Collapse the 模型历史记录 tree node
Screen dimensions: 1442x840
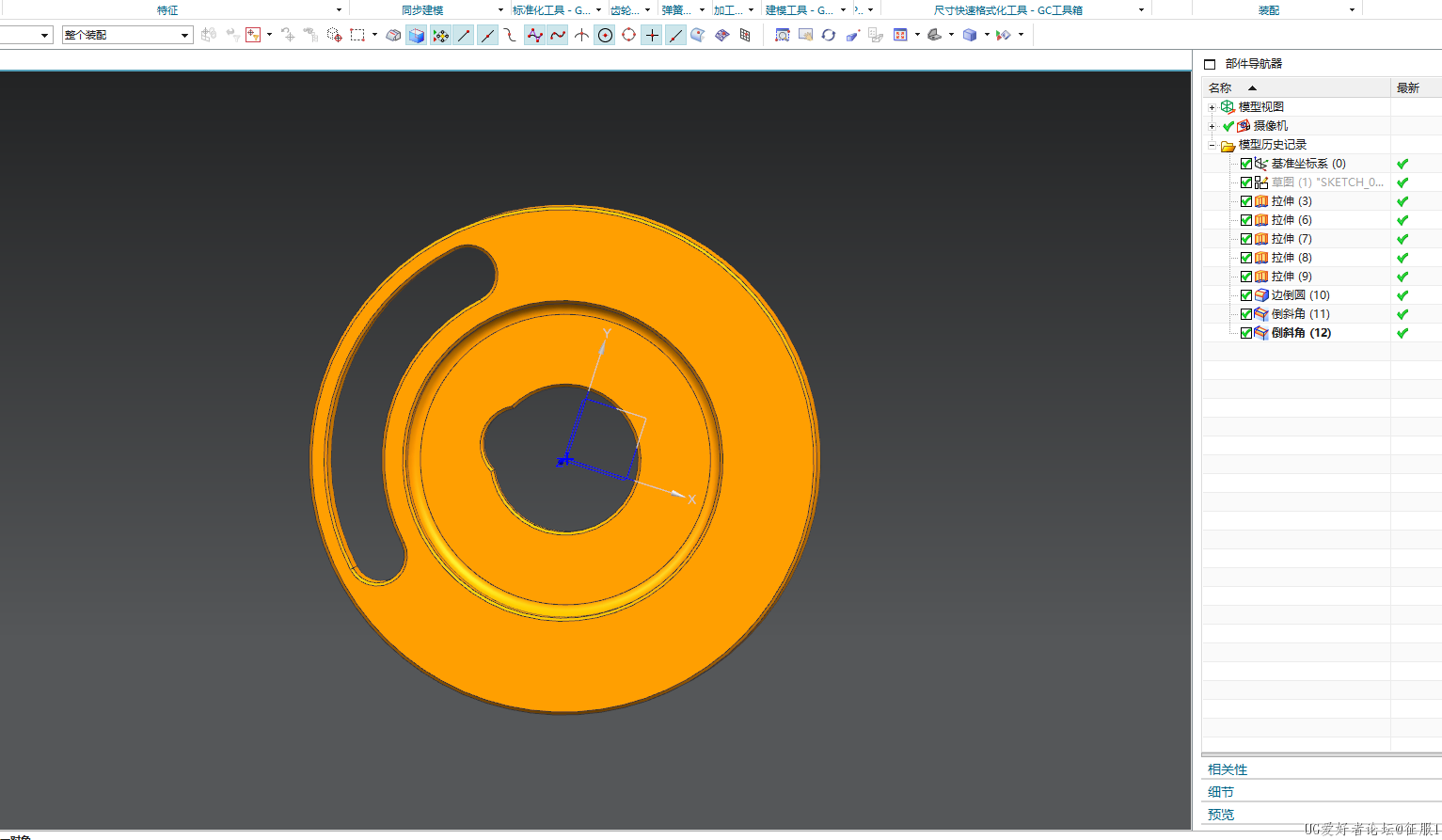coord(1212,145)
